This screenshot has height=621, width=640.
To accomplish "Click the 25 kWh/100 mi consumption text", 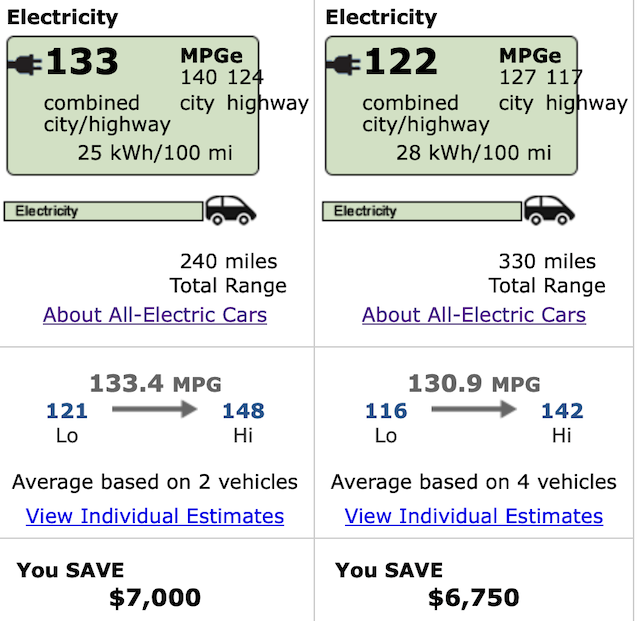I will pyautogui.click(x=155, y=153).
